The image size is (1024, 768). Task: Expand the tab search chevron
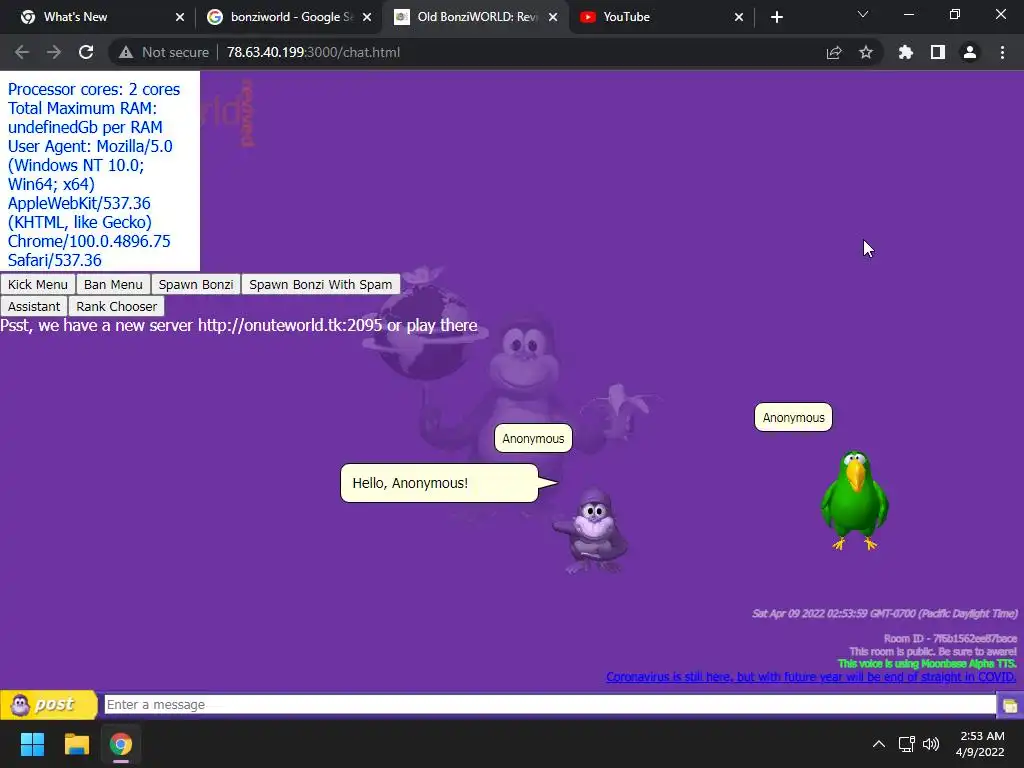tap(863, 14)
